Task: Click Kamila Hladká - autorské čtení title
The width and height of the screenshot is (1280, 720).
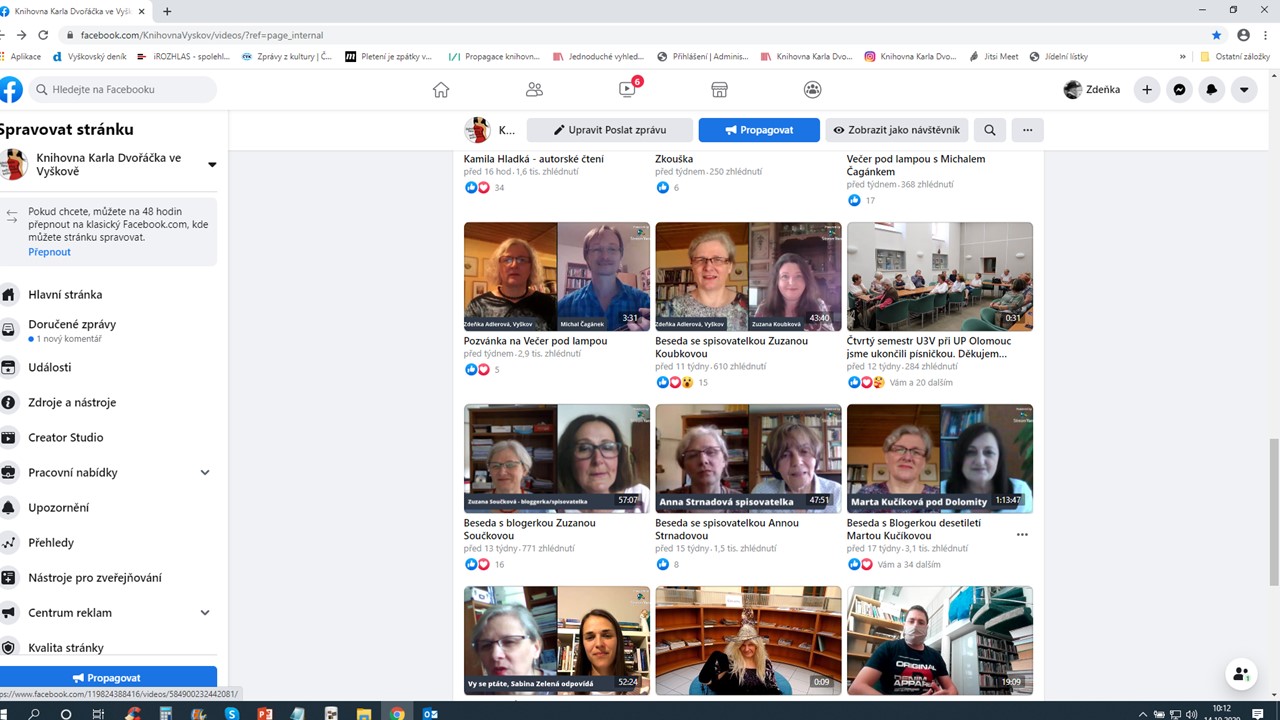Action: (534, 159)
